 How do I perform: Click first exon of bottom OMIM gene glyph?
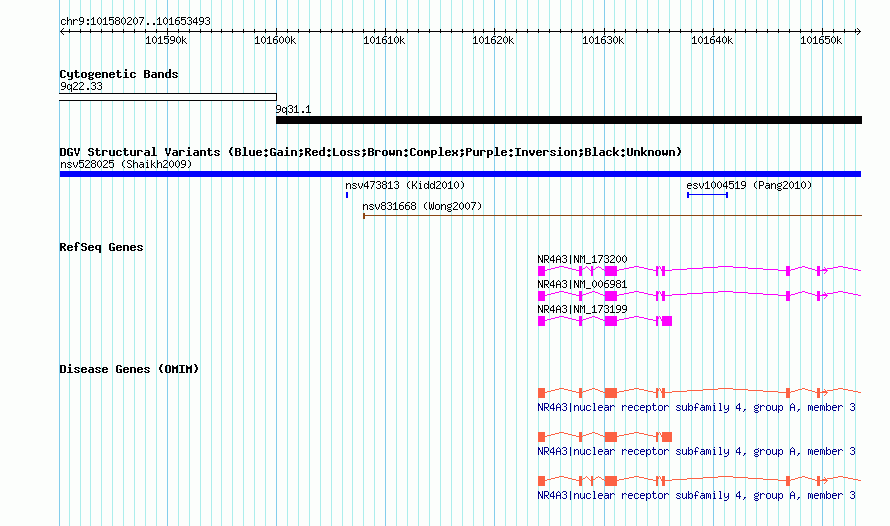click(541, 481)
